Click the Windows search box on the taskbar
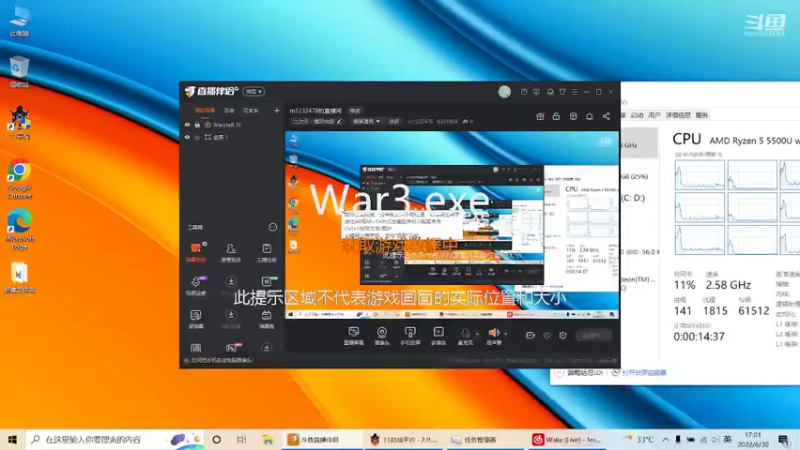This screenshot has width=800, height=450. (115, 439)
